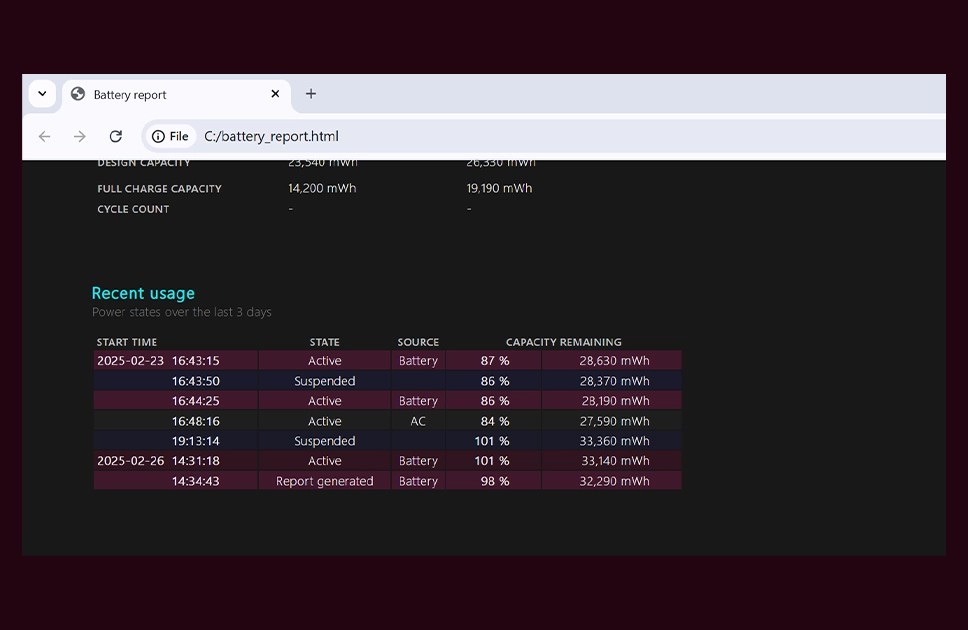Screen dimensions: 968x630
Task: Click the CYCLE COUNT label
Action: [x=133, y=209]
